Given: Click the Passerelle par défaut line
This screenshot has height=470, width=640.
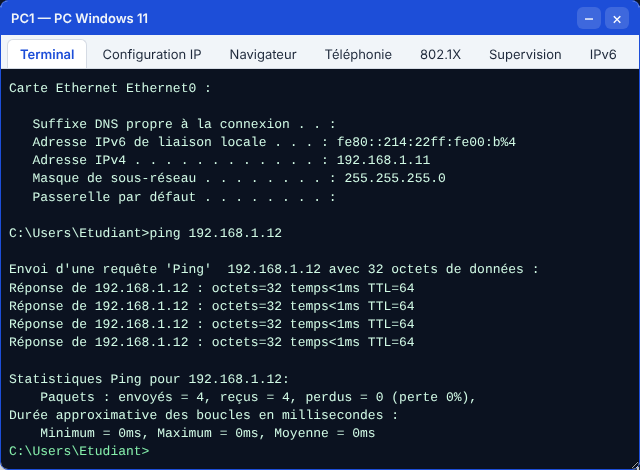Looking at the screenshot, I should (x=184, y=197).
